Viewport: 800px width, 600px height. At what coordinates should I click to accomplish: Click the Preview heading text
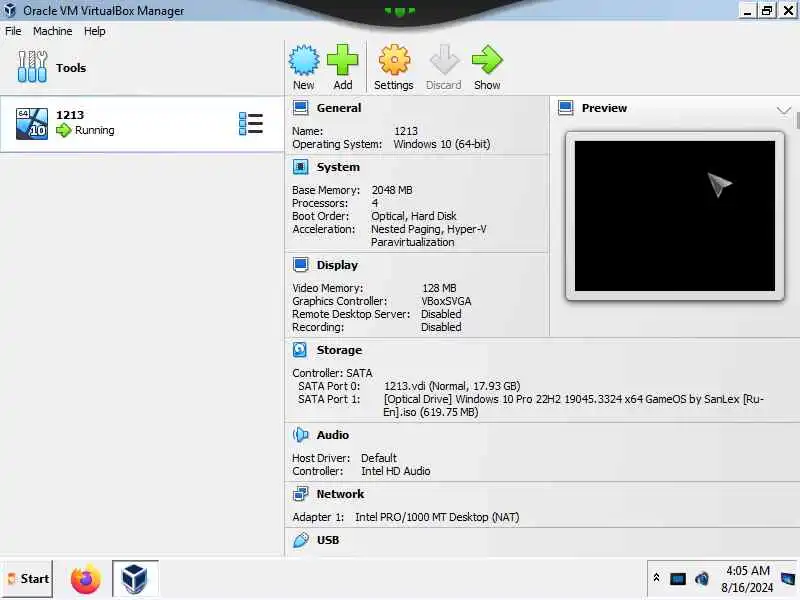[604, 108]
